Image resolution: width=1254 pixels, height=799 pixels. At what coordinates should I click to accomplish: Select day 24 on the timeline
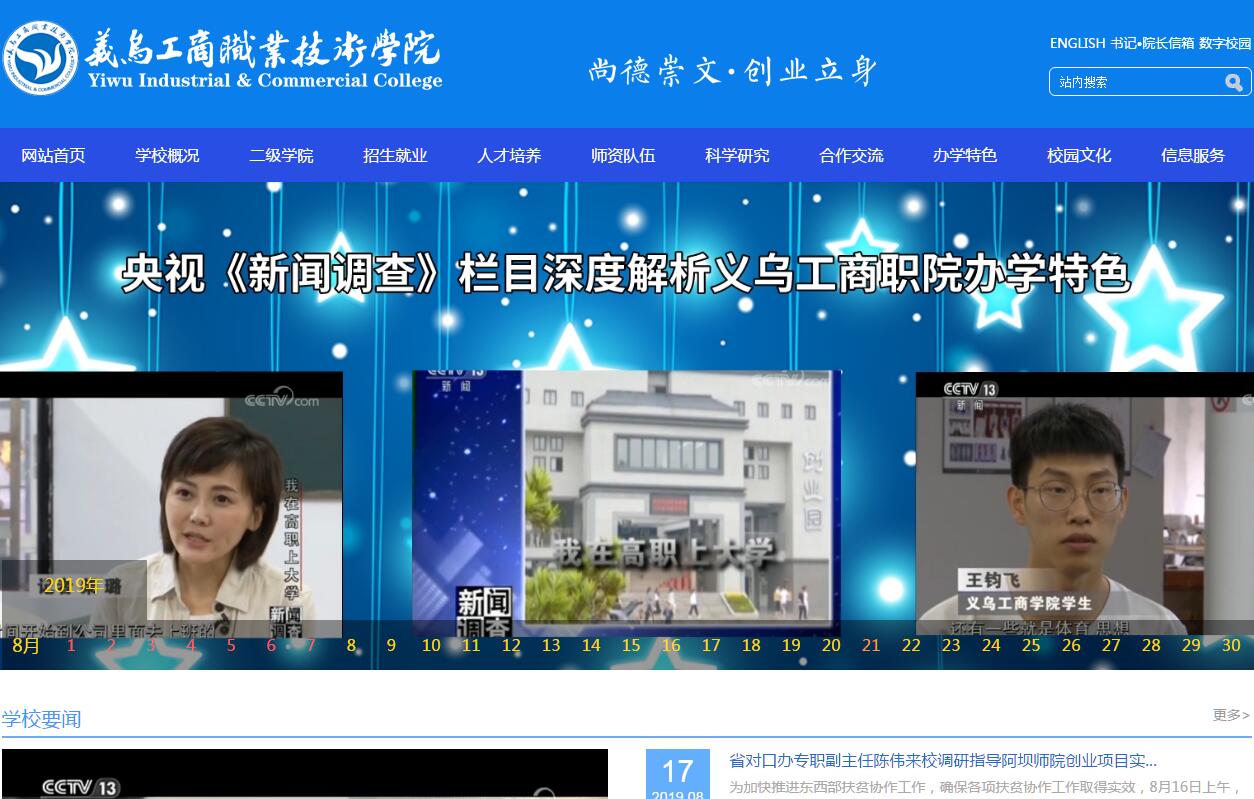click(991, 645)
